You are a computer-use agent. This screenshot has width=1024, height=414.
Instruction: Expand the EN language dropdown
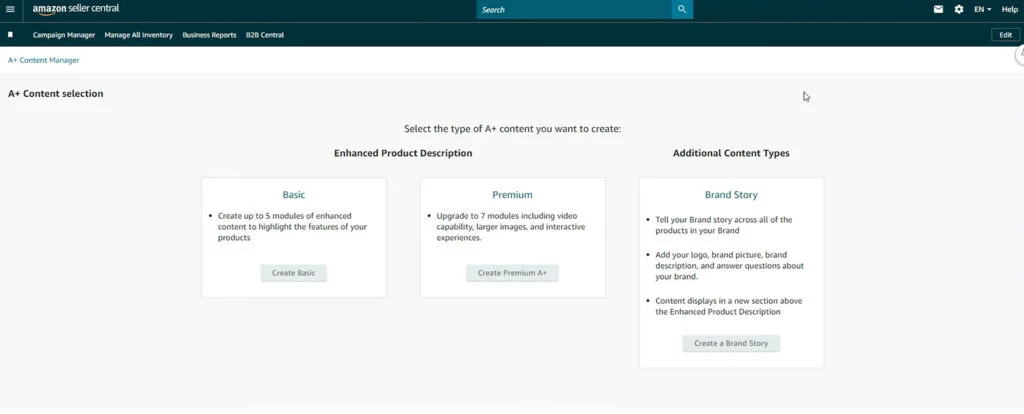(x=983, y=10)
